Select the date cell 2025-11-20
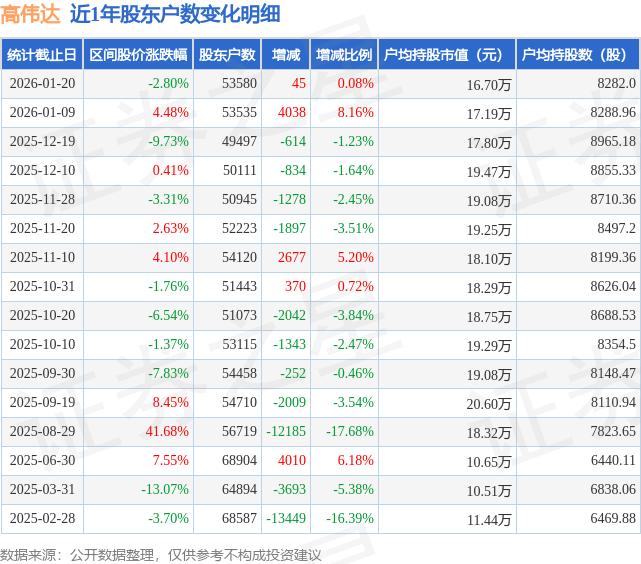Screen dimensions: 641x564 point(43,228)
